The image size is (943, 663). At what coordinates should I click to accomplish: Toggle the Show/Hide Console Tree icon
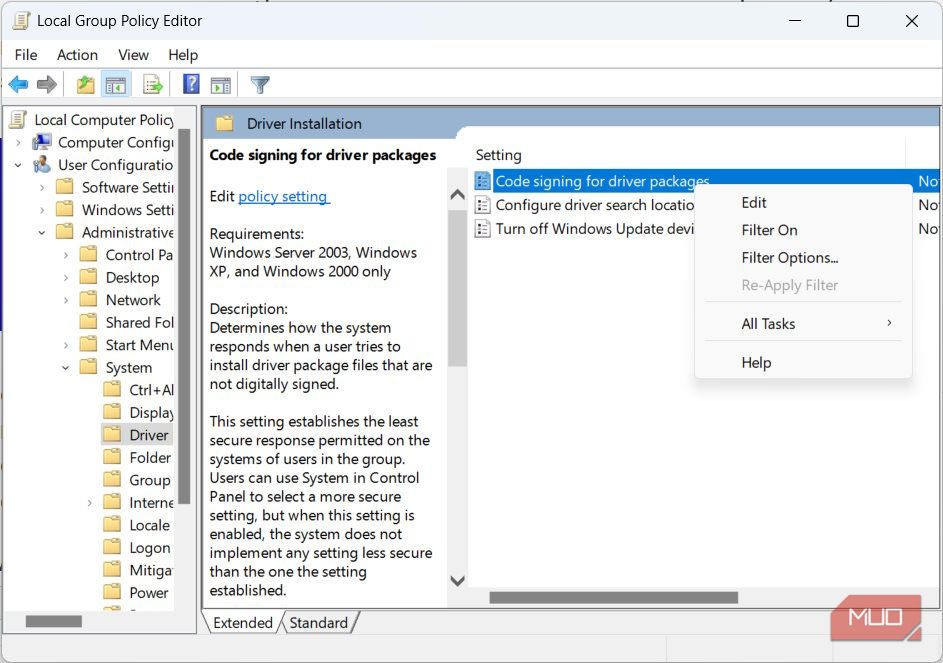click(116, 85)
